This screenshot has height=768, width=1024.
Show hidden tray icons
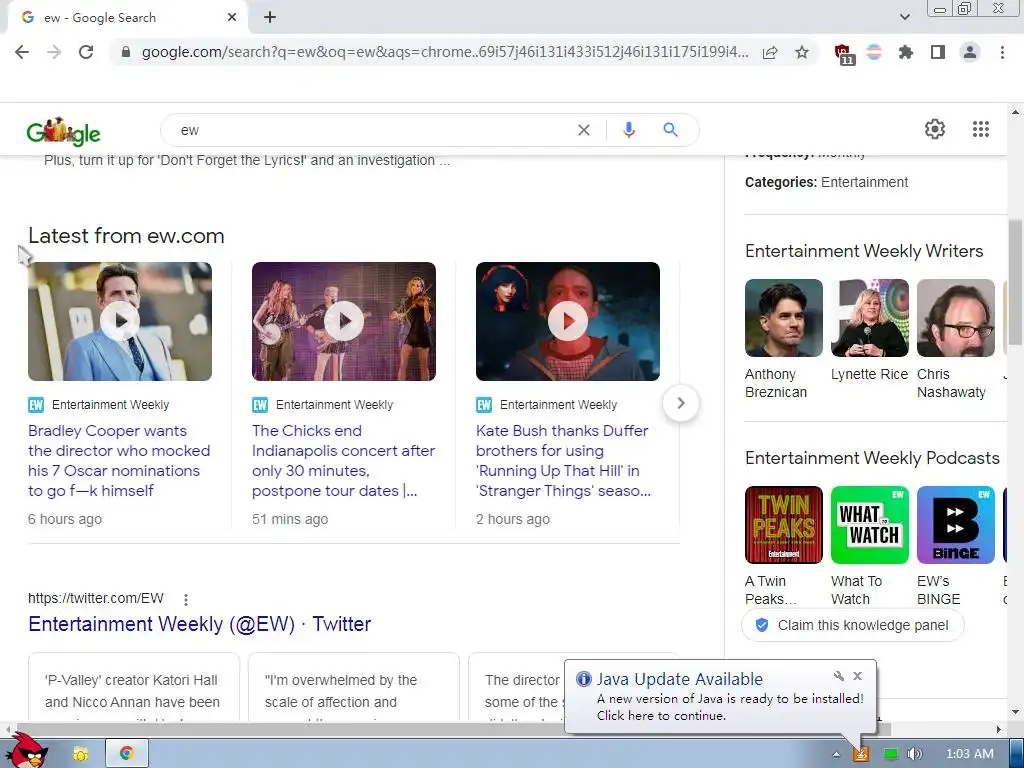[x=836, y=754]
